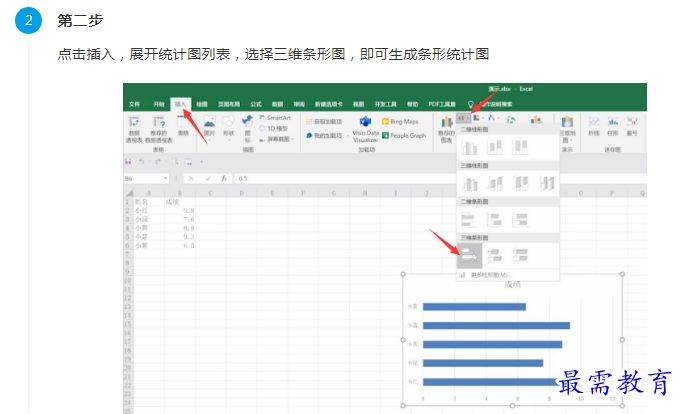Select the plain 3D column chart
The height and width of the screenshot is (414, 680).
pos(546,184)
